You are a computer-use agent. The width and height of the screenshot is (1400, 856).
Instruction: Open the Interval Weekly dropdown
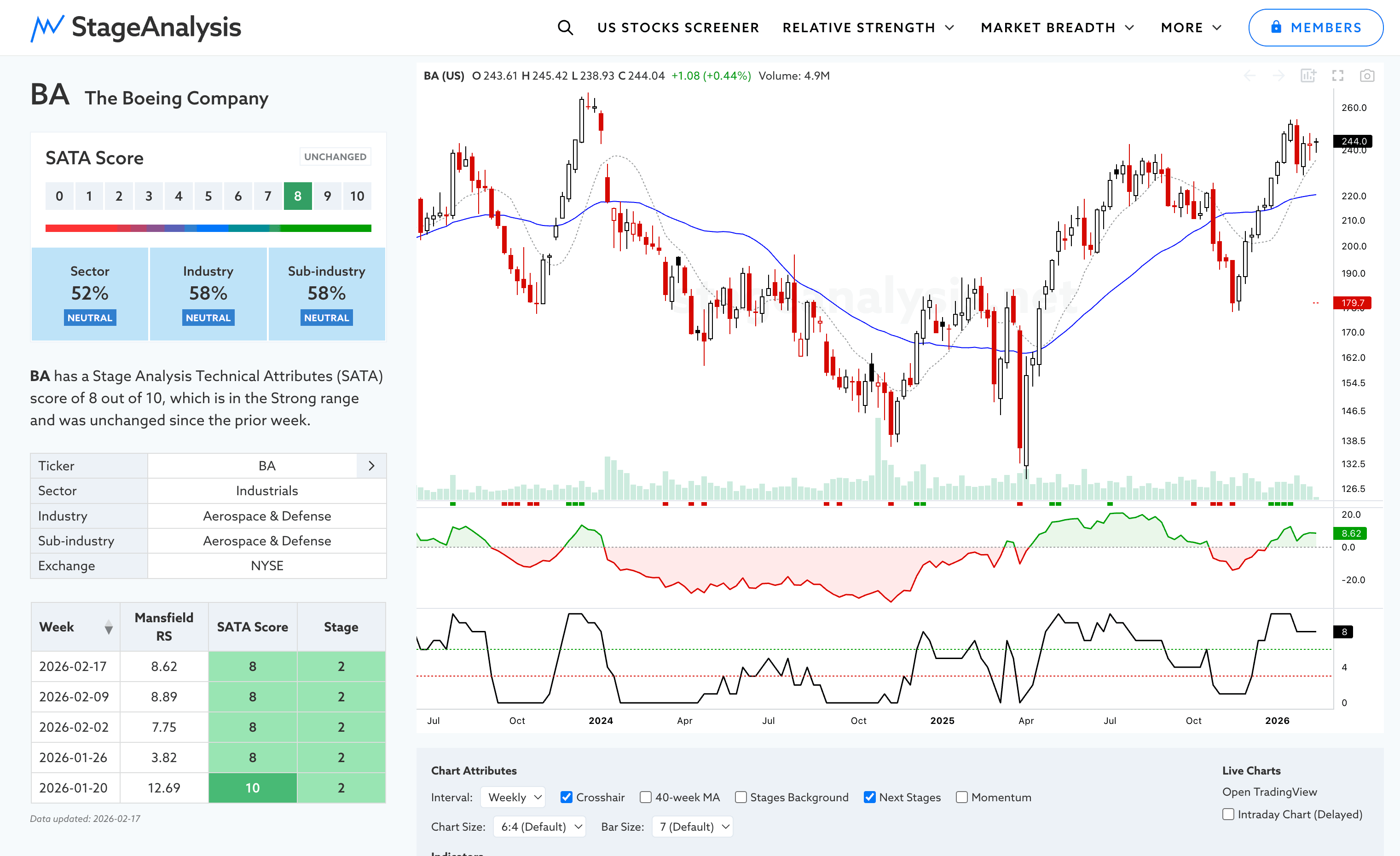pyautogui.click(x=514, y=797)
